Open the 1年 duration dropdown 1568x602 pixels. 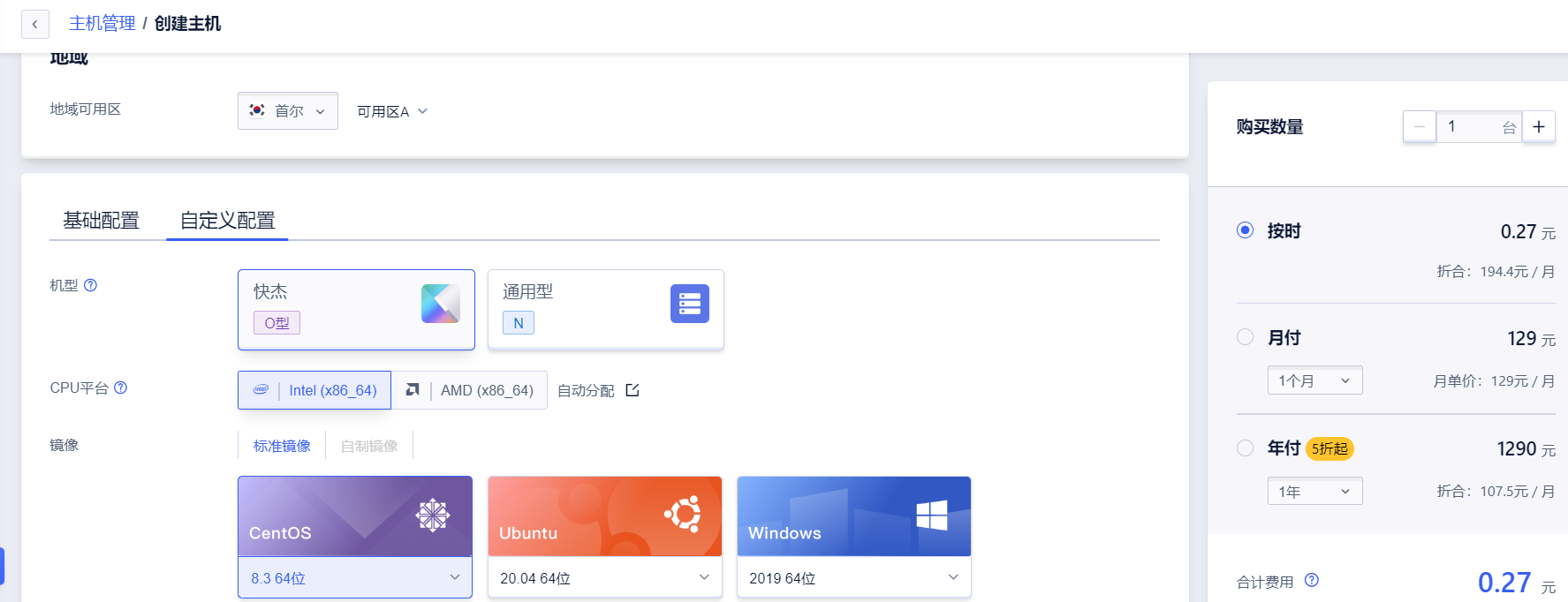(x=1314, y=491)
